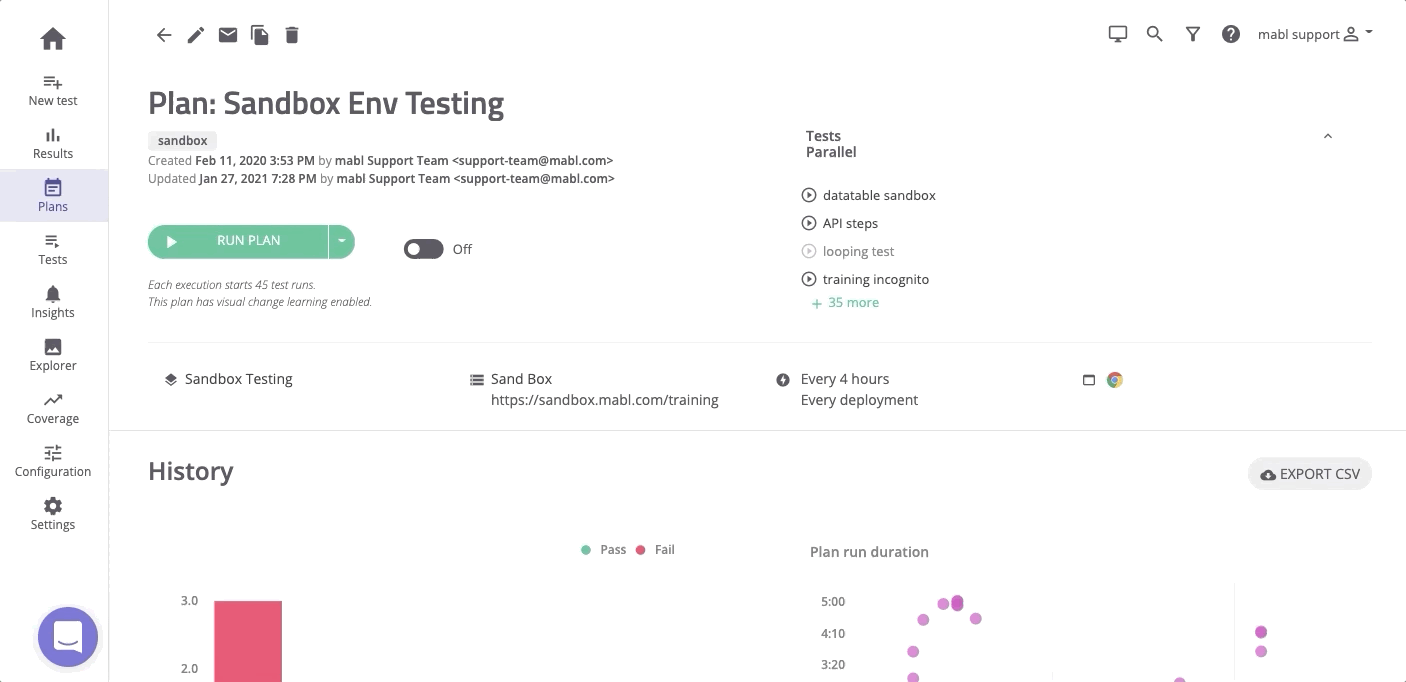
Task: Open the filter funnel icon
Action: point(1193,34)
